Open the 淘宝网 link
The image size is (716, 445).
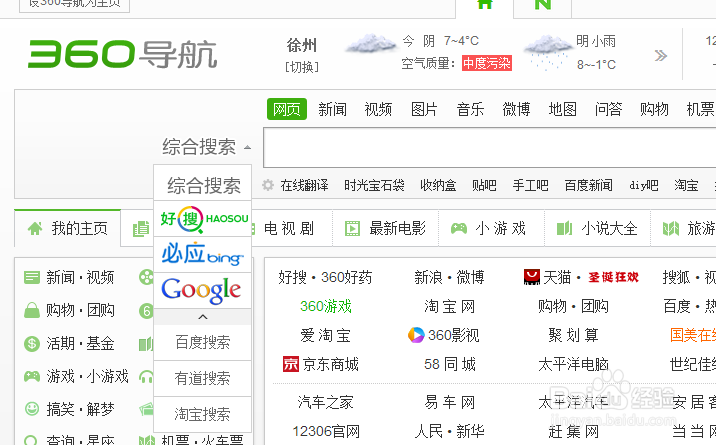(x=450, y=306)
